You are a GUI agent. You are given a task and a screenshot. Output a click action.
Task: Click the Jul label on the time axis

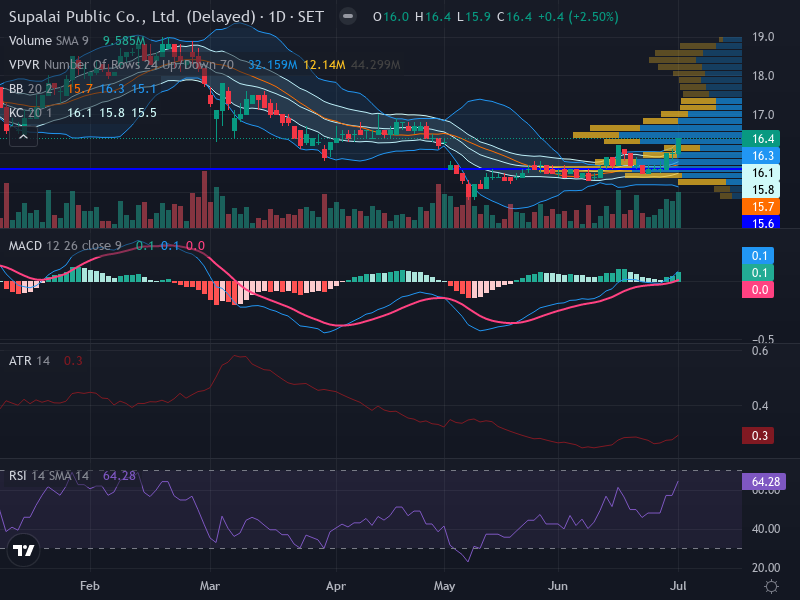(678, 586)
